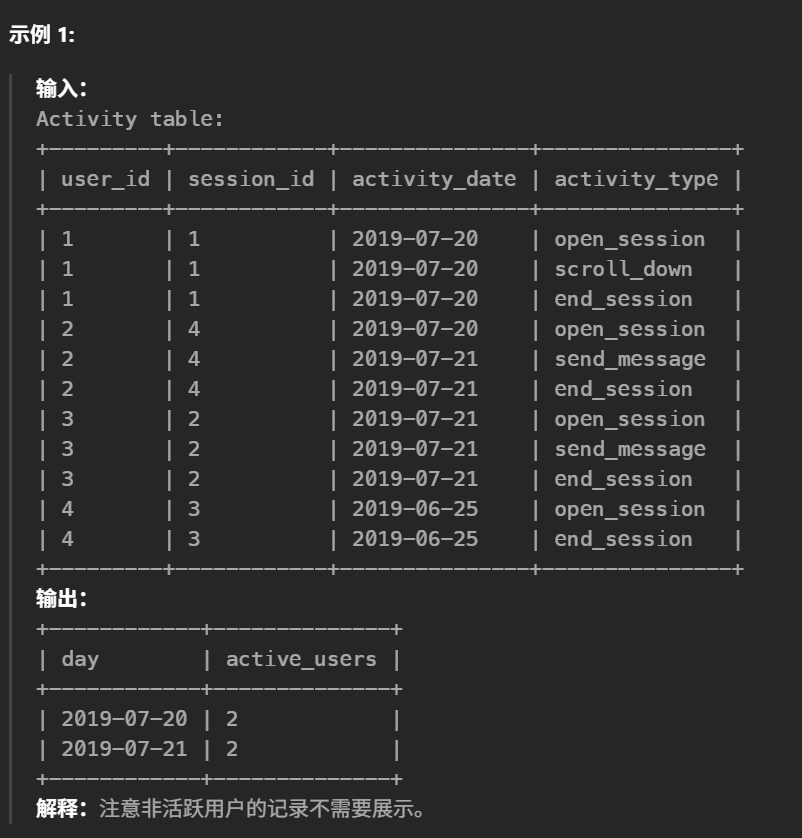802x838 pixels.
Task: Click the user_id column header
Action: point(105,179)
